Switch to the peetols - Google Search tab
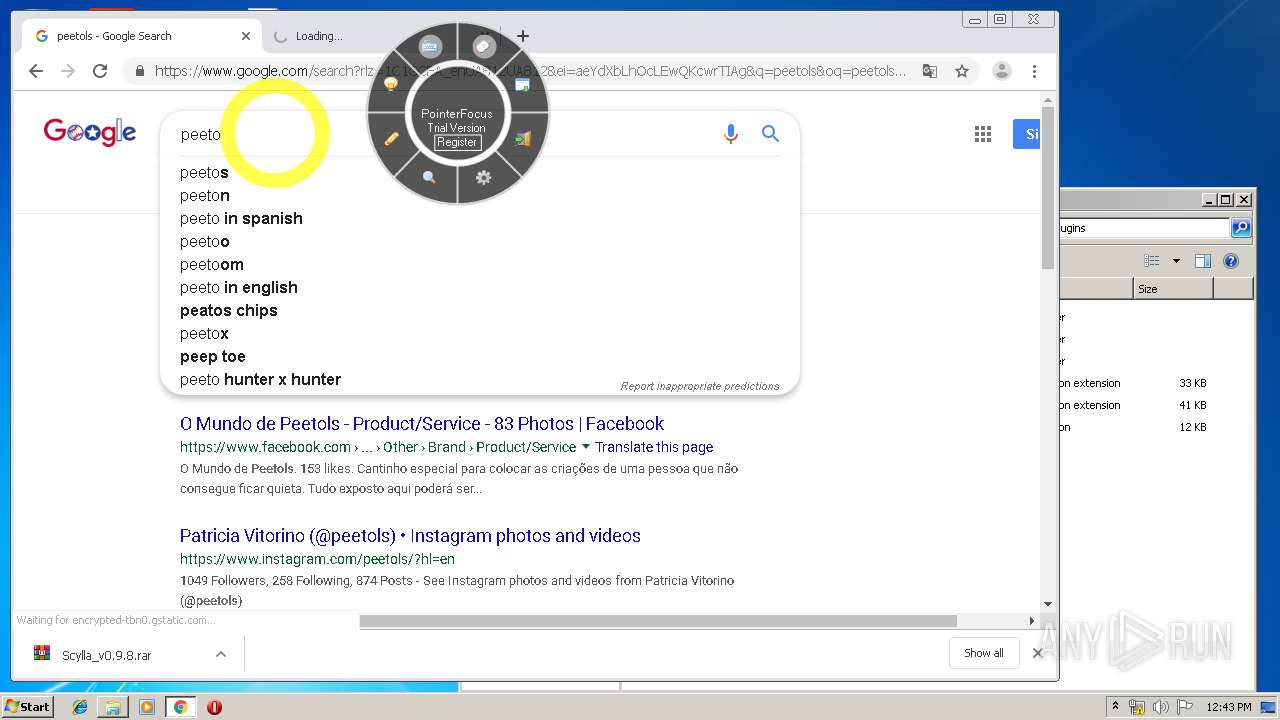This screenshot has width=1280, height=720. (x=142, y=36)
